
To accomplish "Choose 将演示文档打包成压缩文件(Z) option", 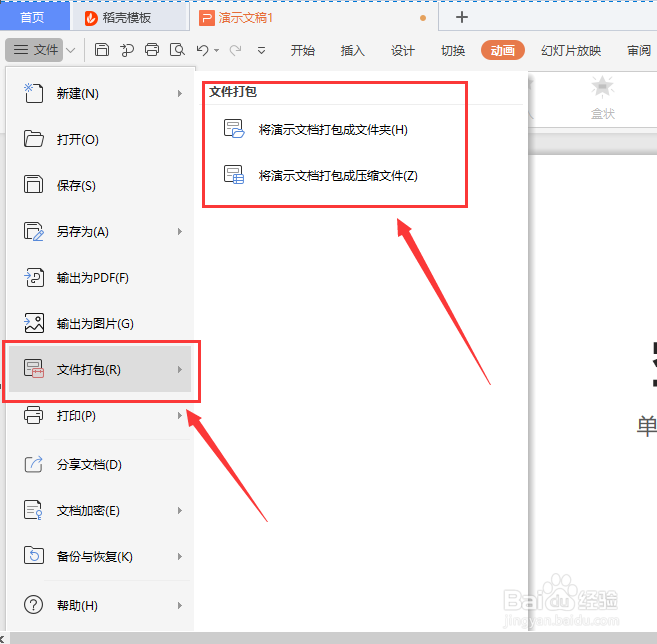I will click(338, 175).
